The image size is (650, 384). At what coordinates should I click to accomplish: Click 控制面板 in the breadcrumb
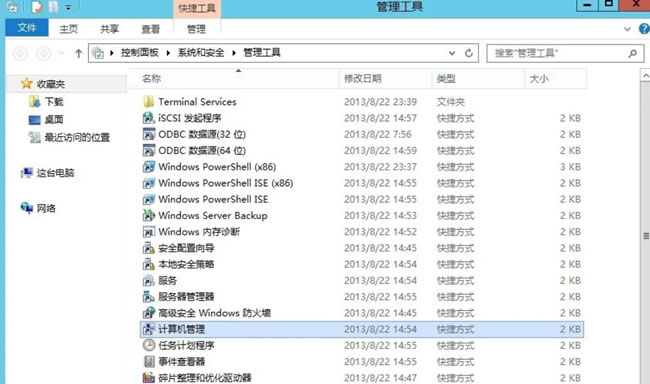140,53
